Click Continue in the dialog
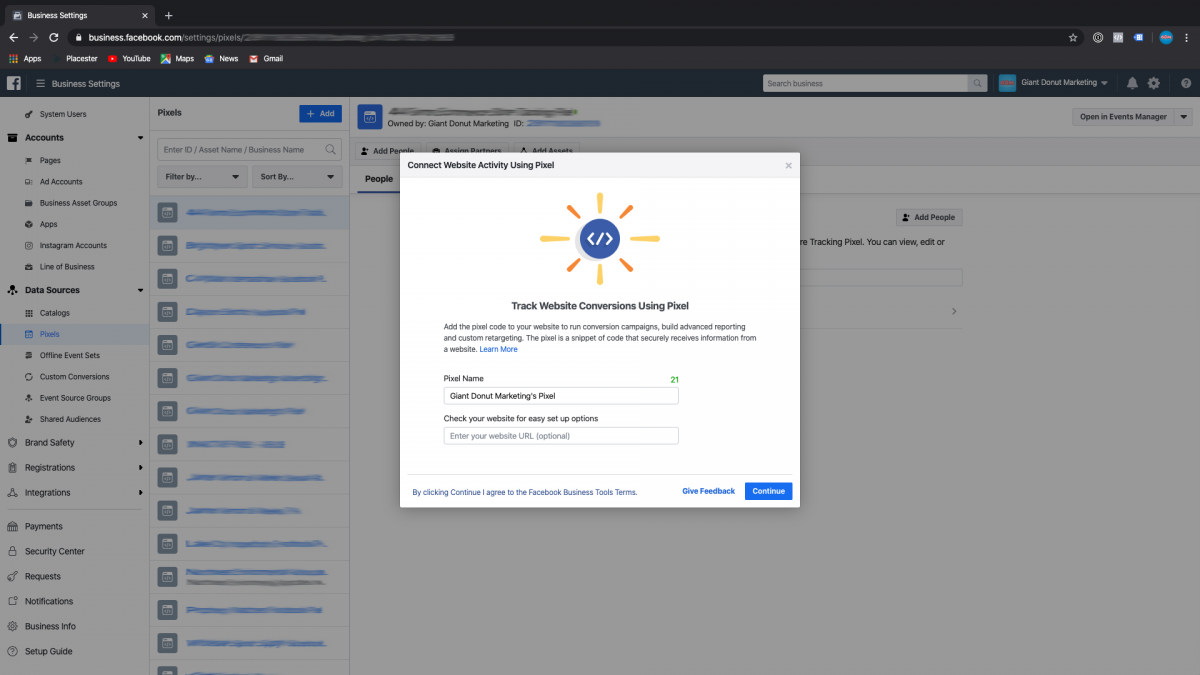Viewport: 1200px width, 675px height. pyautogui.click(x=768, y=491)
